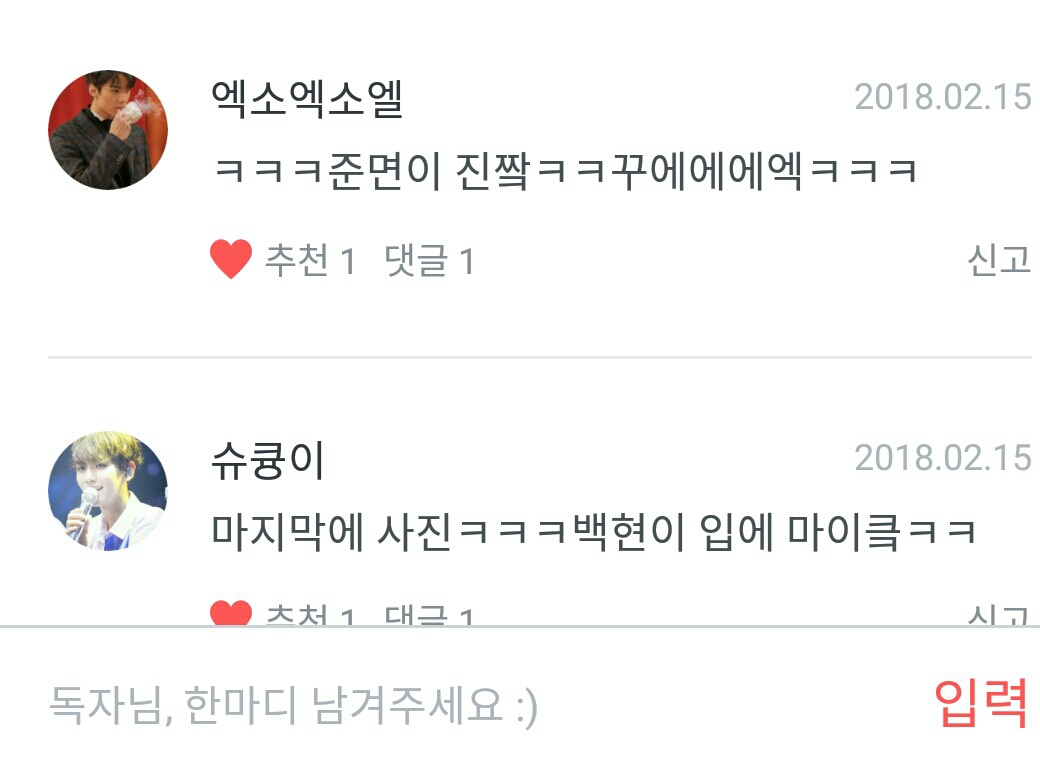Viewport: 1040px width, 780px height.
Task: Open 슈큥이's profile picture
Action: (x=108, y=491)
